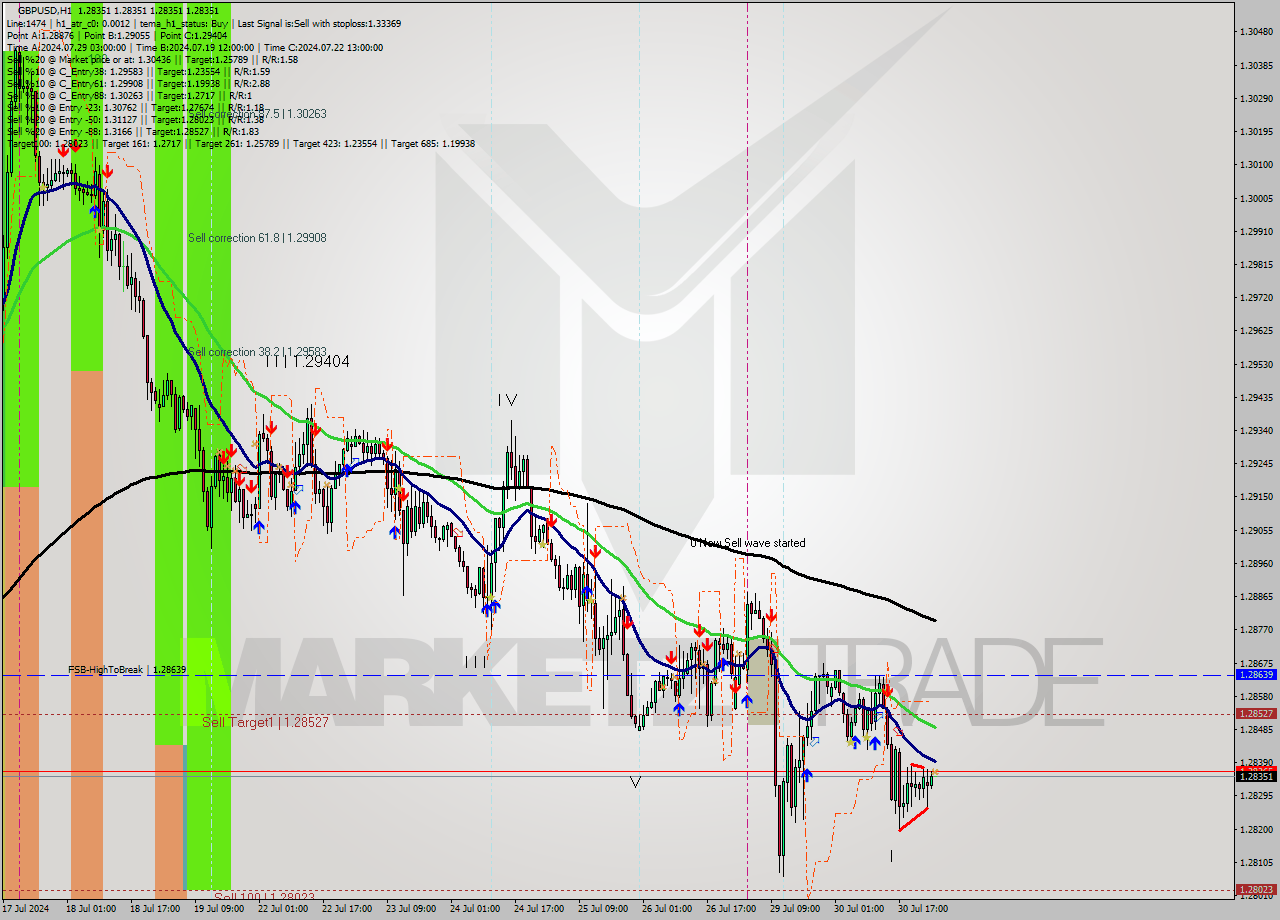Image resolution: width=1280 pixels, height=920 pixels.
Task: Click red price tag 1.28527 on the axis
Action: point(1255,714)
